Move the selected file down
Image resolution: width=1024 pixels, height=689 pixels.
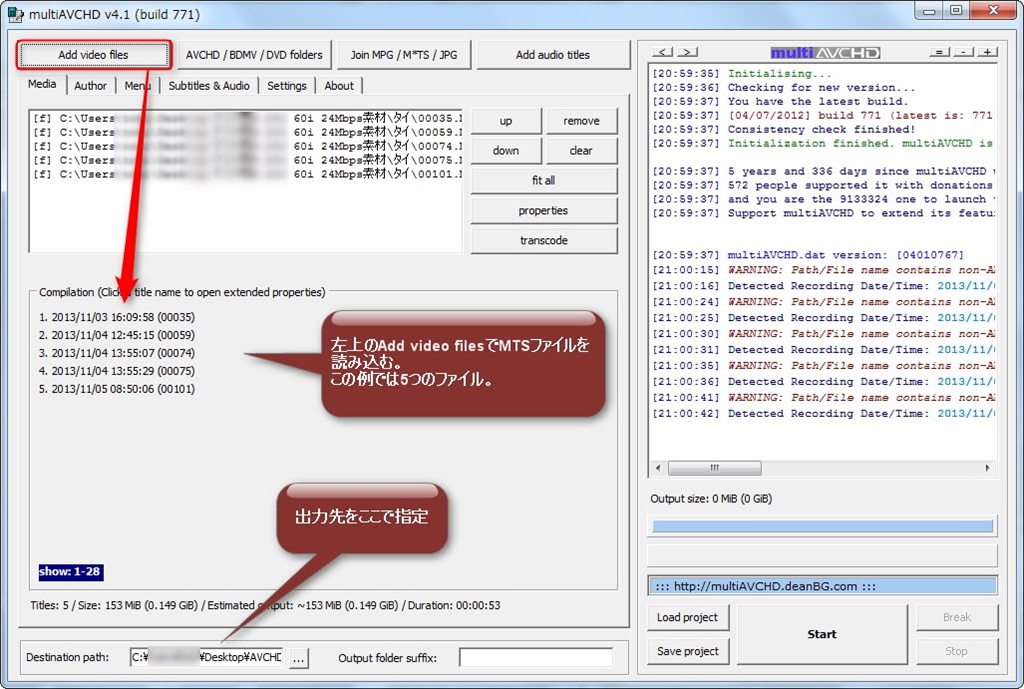tap(506, 151)
